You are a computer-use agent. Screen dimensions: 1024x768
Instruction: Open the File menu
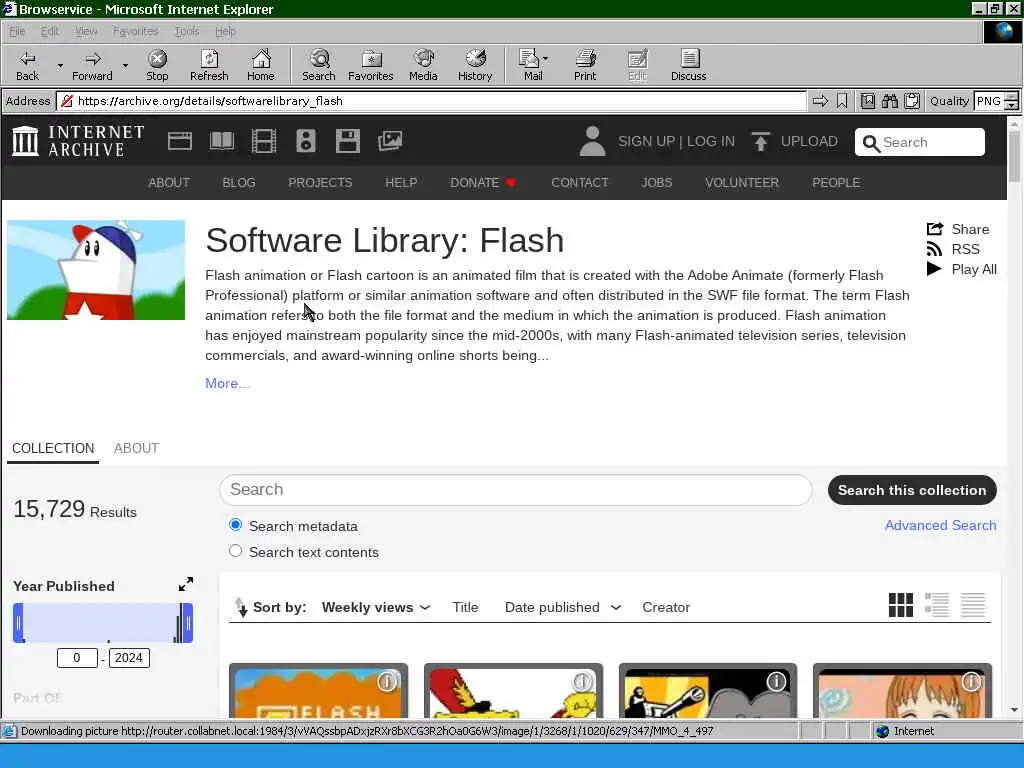(16, 31)
